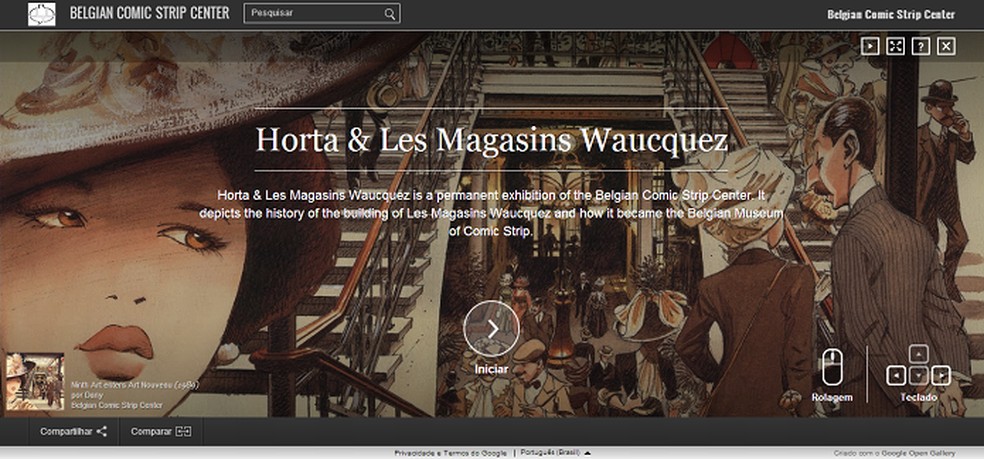Click the Comparar compare button
Viewport: 984px width, 459px height.
coord(161,432)
